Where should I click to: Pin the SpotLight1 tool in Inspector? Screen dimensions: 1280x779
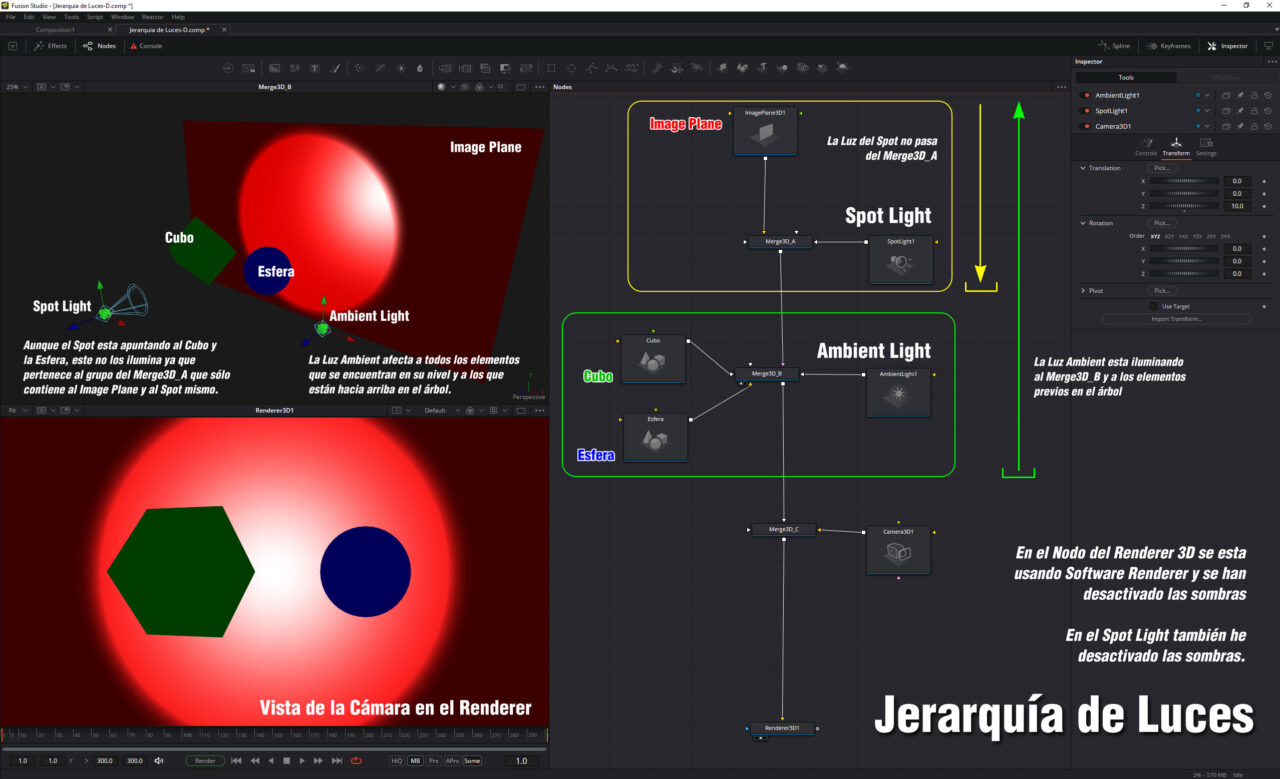(x=1240, y=111)
